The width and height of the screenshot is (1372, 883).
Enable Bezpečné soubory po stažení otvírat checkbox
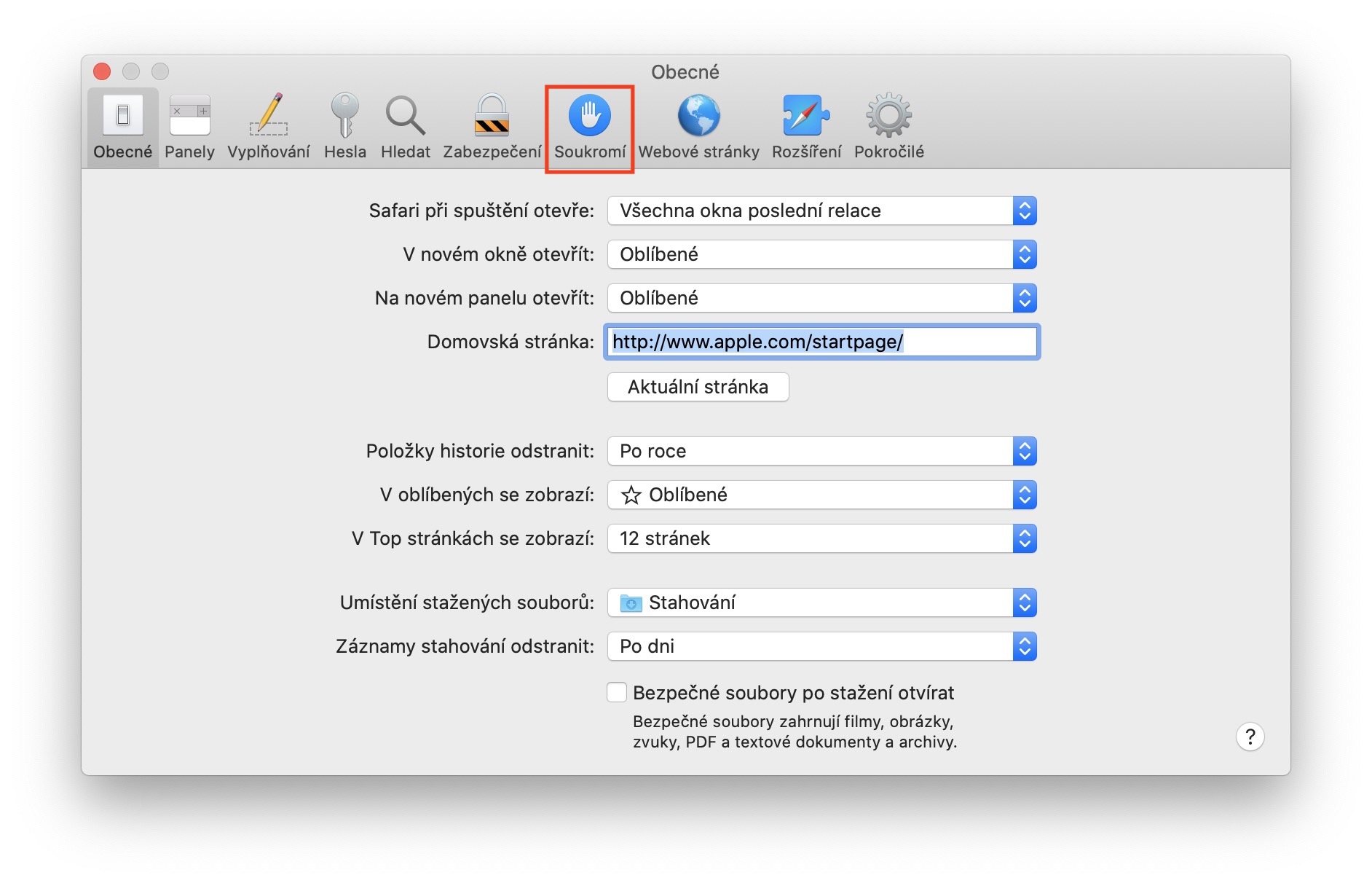(x=617, y=692)
